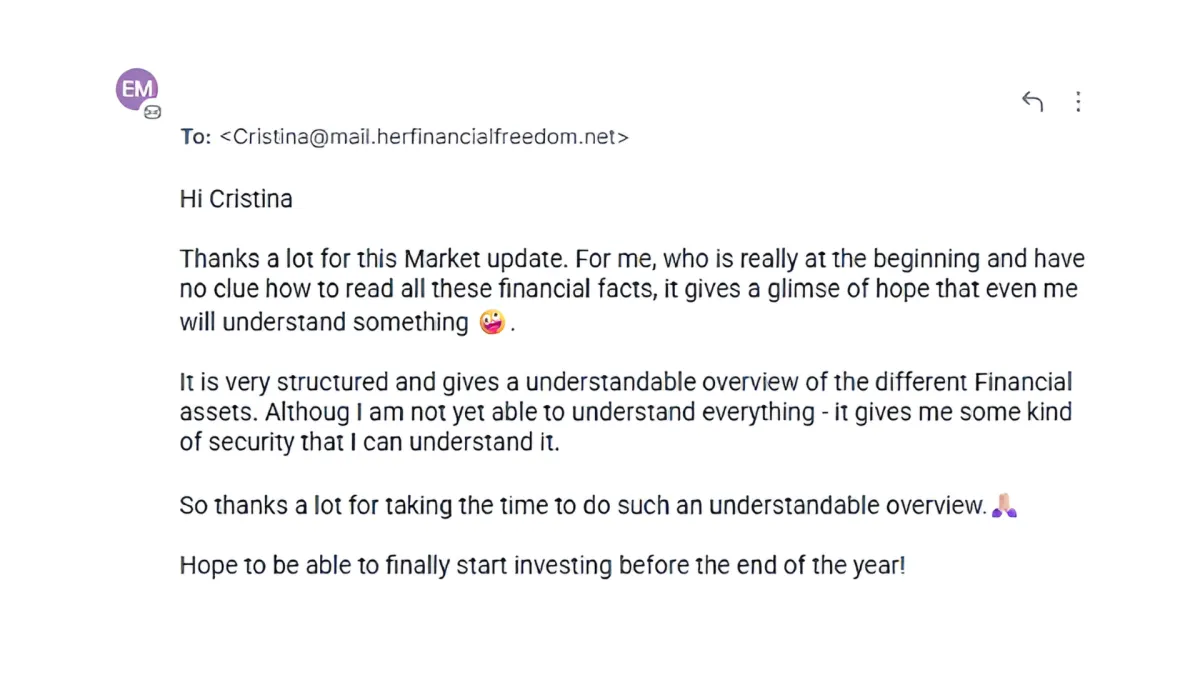This screenshot has height=675, width=1200.
Task: Click the folded hands emoji
Action: [x=1004, y=506]
